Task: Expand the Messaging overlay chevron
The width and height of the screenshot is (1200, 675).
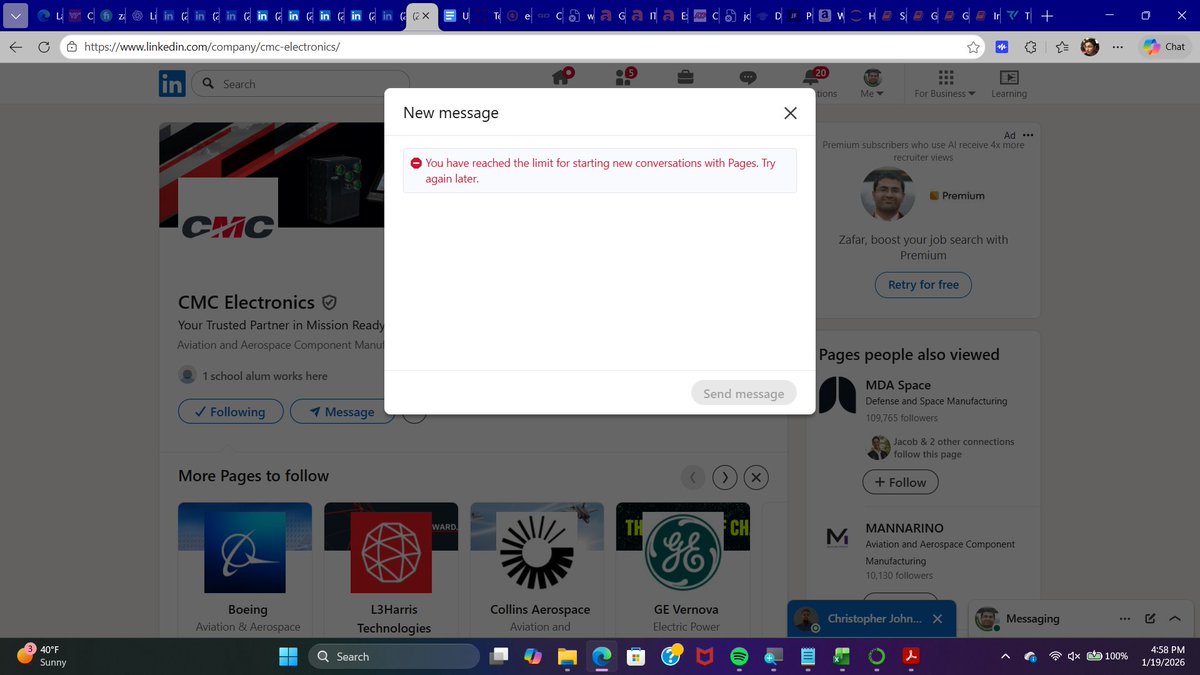Action: tap(1175, 618)
